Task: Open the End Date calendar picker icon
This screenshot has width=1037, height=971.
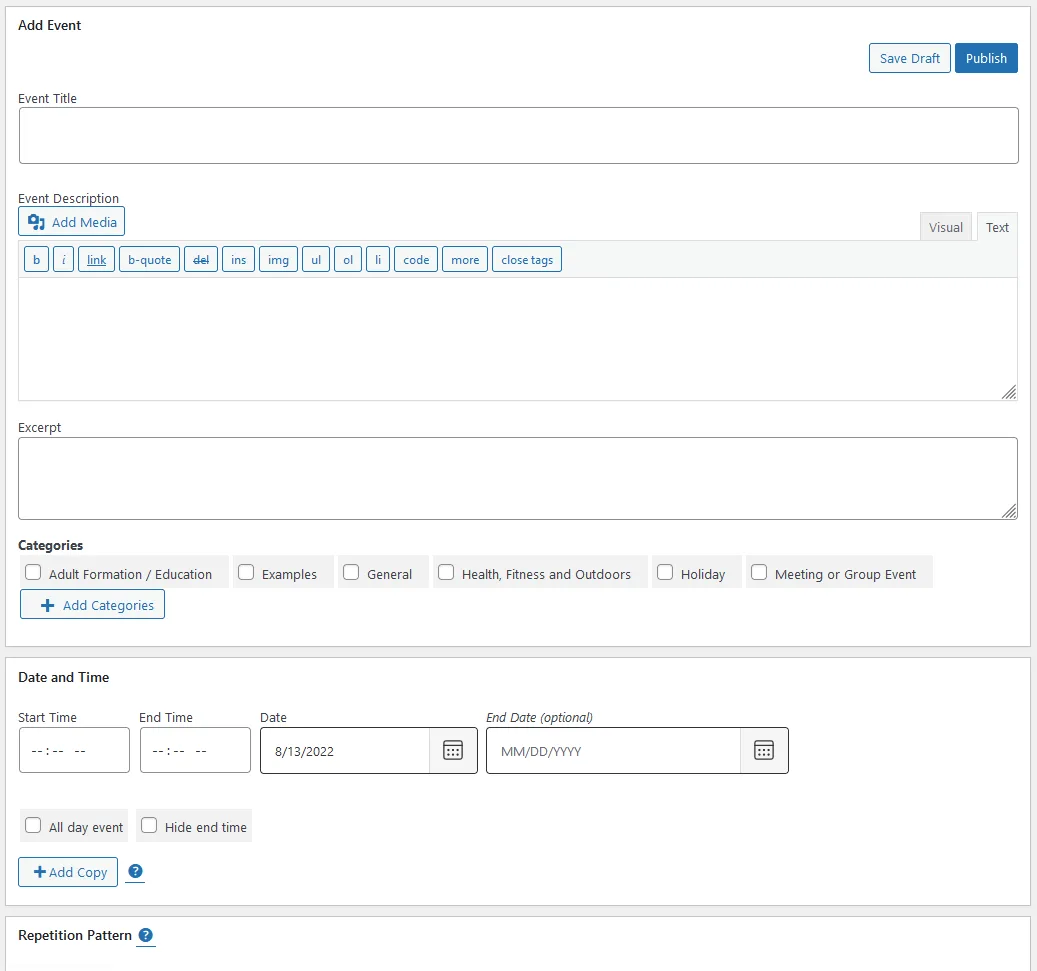Action: tap(764, 751)
